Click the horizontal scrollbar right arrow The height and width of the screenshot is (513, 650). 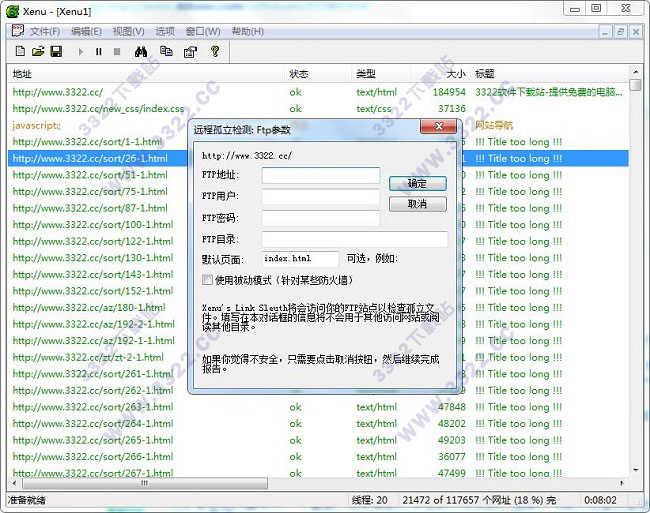pyautogui.click(x=622, y=483)
